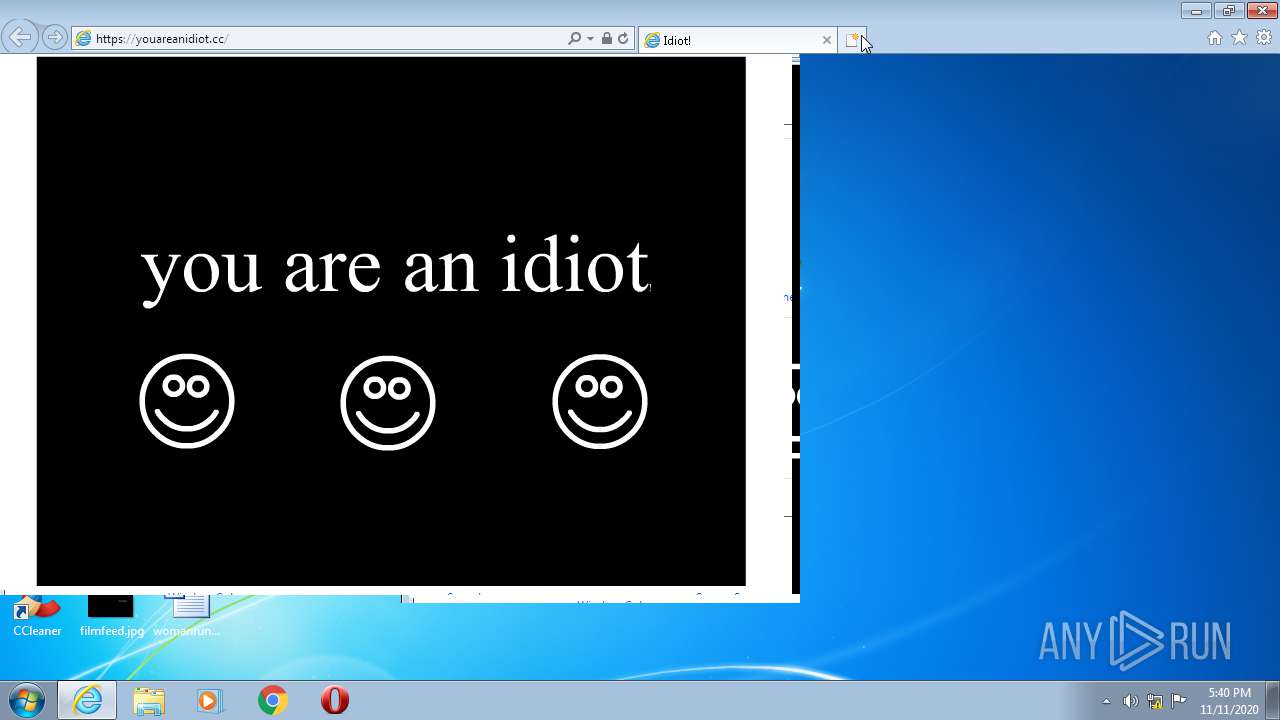Viewport: 1280px width, 720px height.
Task: Launch Windows Media Player from taskbar
Action: [x=210, y=700]
